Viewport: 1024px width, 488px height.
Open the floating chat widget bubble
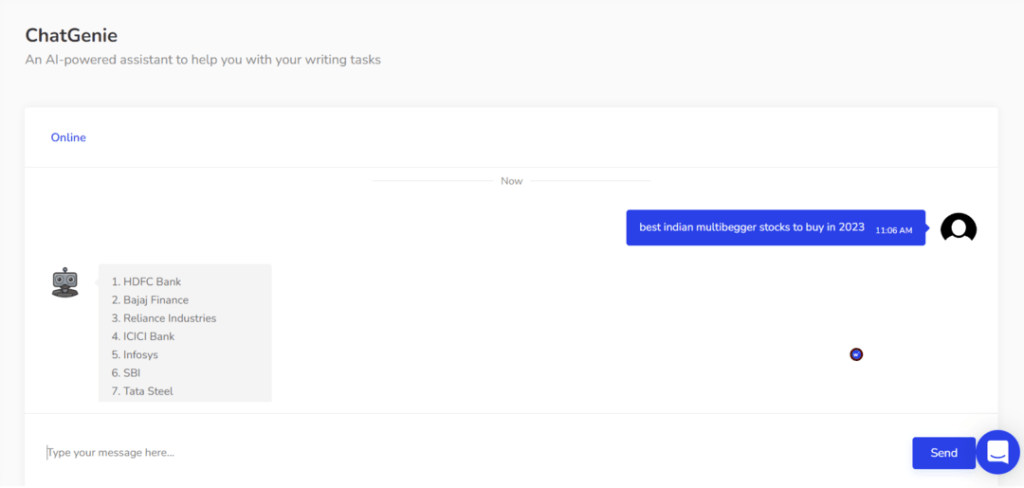click(x=997, y=453)
